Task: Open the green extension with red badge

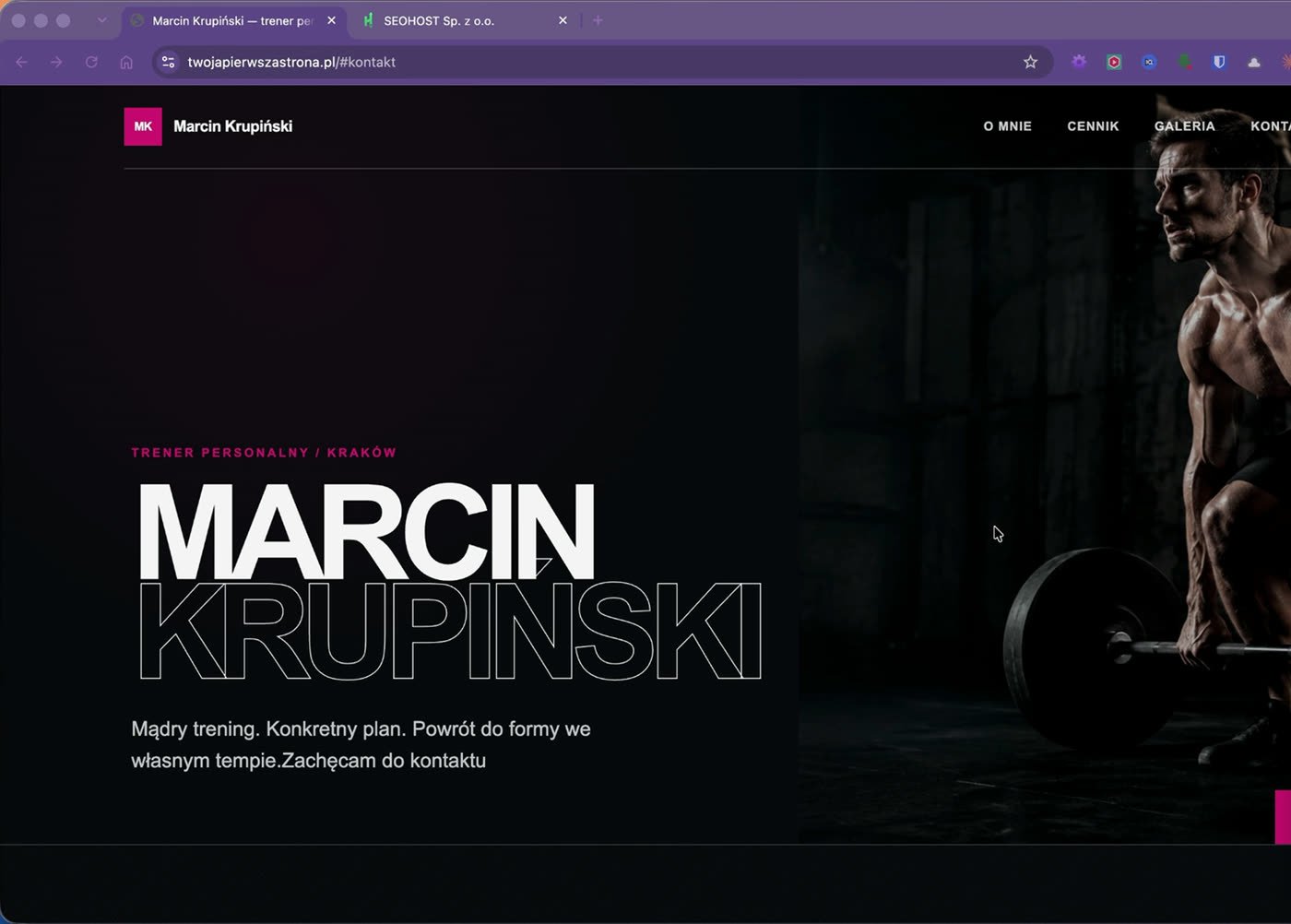Action: [x=1184, y=62]
